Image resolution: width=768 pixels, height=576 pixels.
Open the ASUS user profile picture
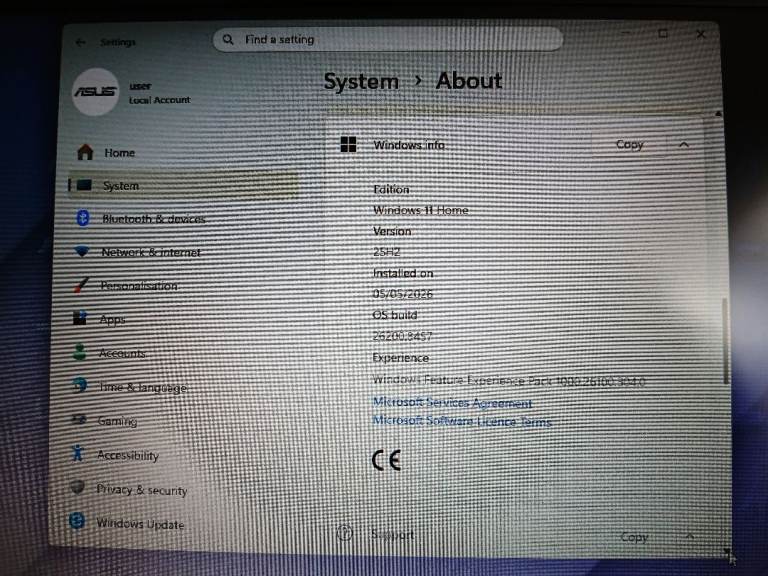coord(95,92)
